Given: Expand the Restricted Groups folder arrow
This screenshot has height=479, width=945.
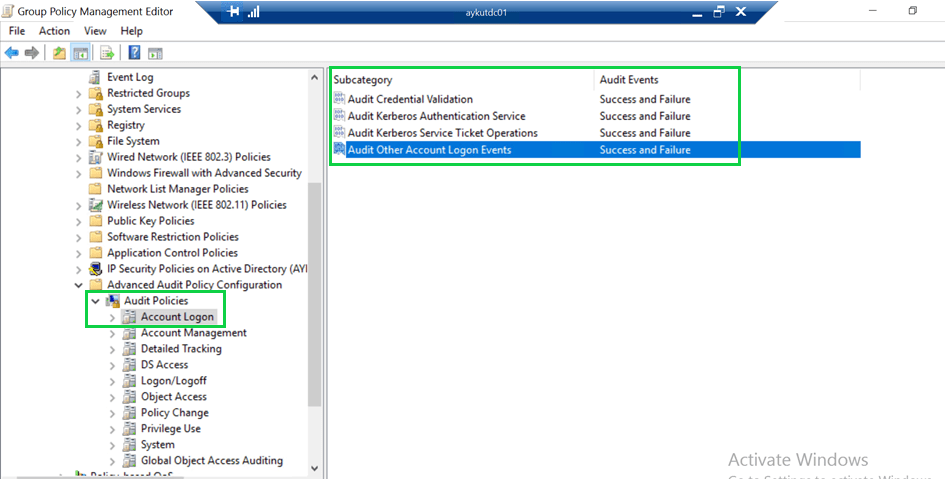Looking at the screenshot, I should (x=79, y=93).
